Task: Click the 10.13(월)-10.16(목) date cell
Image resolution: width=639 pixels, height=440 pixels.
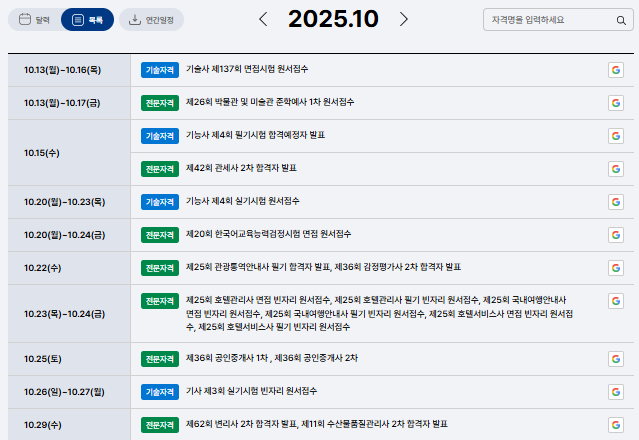Action: [x=69, y=70]
